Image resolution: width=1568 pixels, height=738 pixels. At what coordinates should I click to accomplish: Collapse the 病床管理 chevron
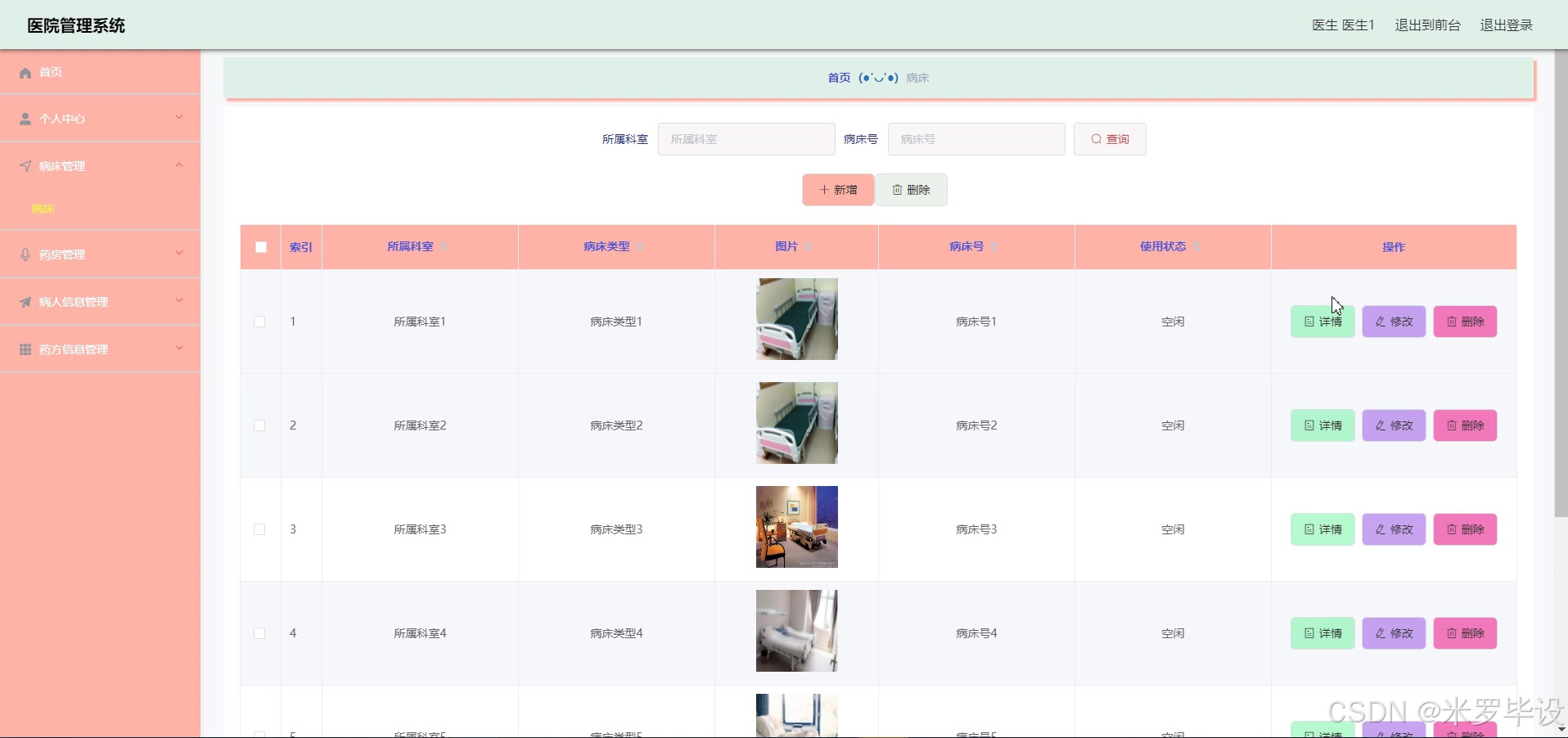coord(179,165)
